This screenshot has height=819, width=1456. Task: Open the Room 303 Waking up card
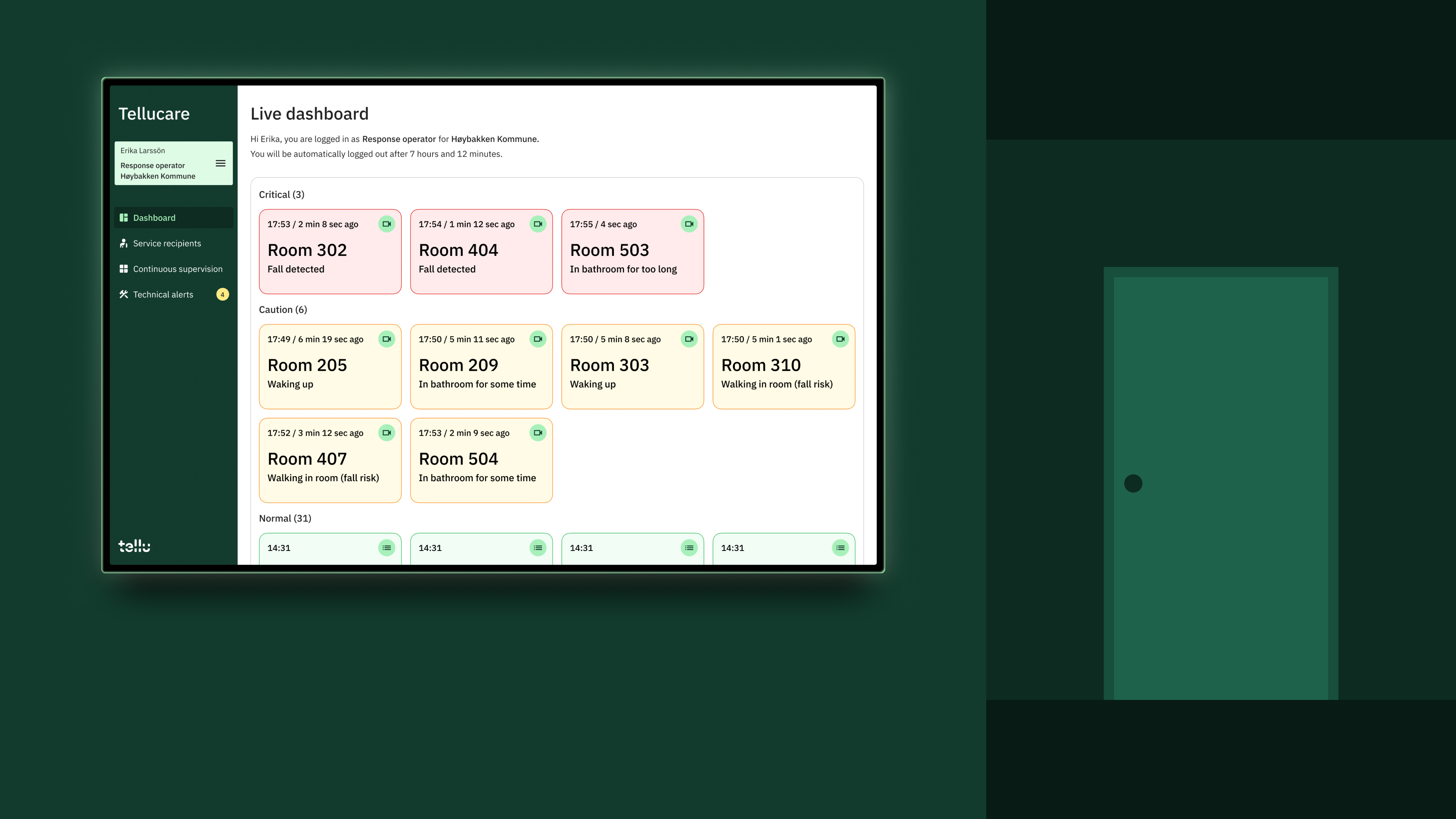[632, 366]
